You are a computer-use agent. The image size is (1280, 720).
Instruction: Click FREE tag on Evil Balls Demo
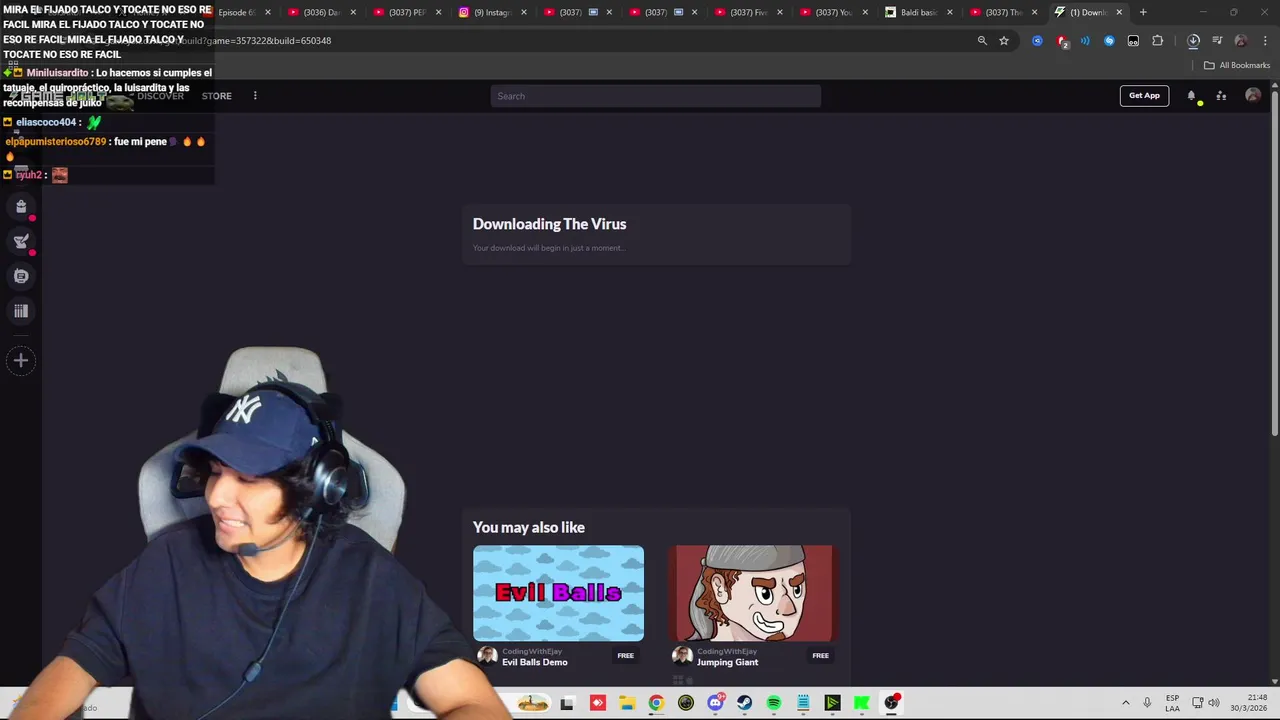625,656
